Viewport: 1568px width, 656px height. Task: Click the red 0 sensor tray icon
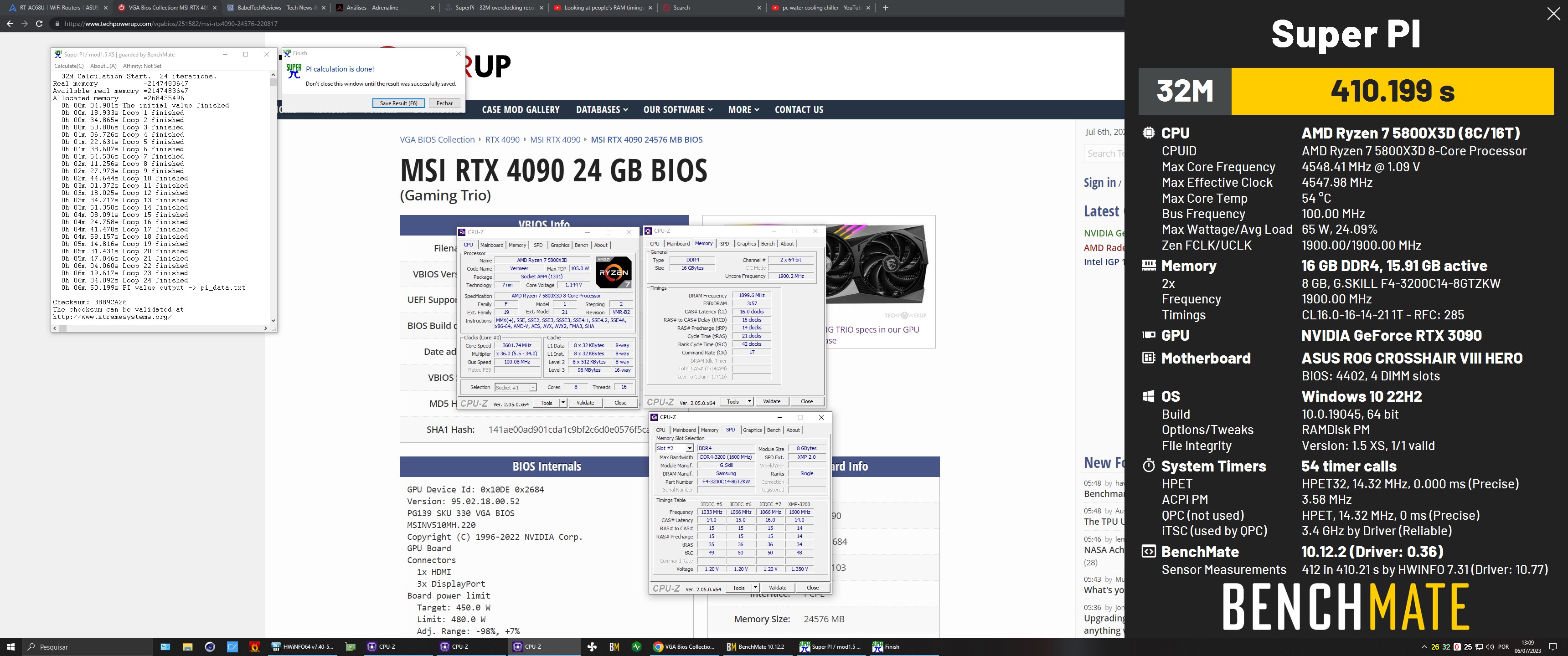(x=1457, y=647)
